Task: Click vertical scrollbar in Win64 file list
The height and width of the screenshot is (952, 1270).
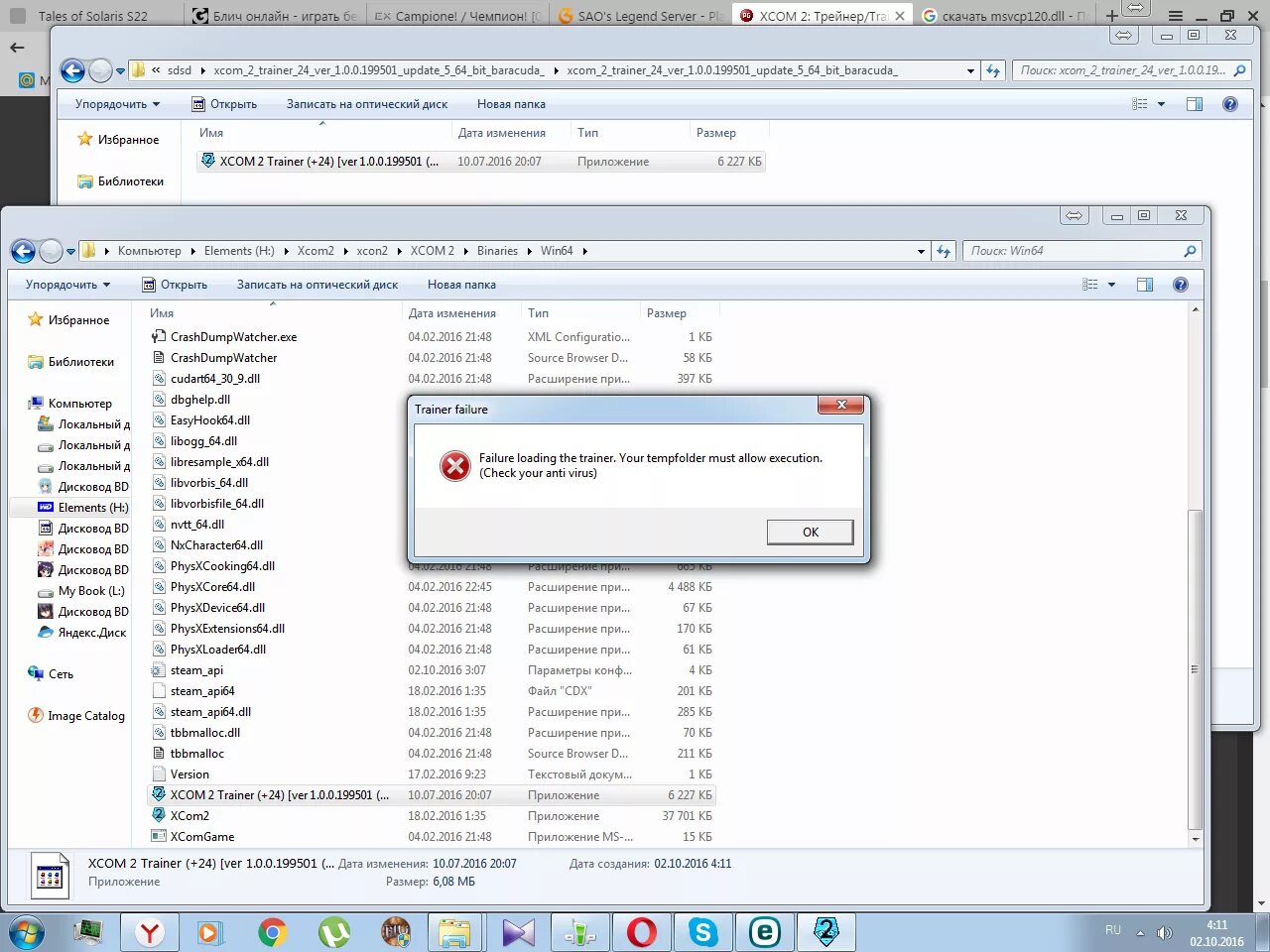Action: tap(1195, 670)
